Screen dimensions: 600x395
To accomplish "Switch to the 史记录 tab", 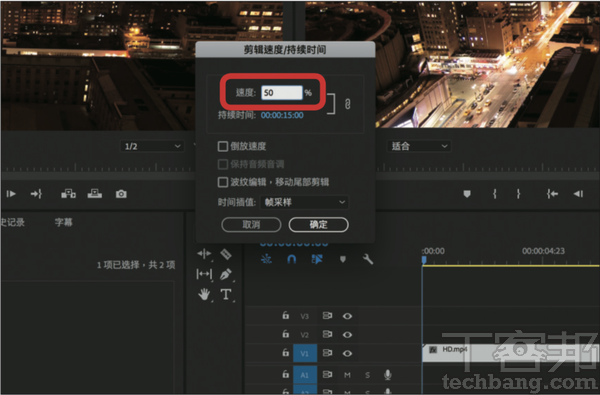I will 12,222.
